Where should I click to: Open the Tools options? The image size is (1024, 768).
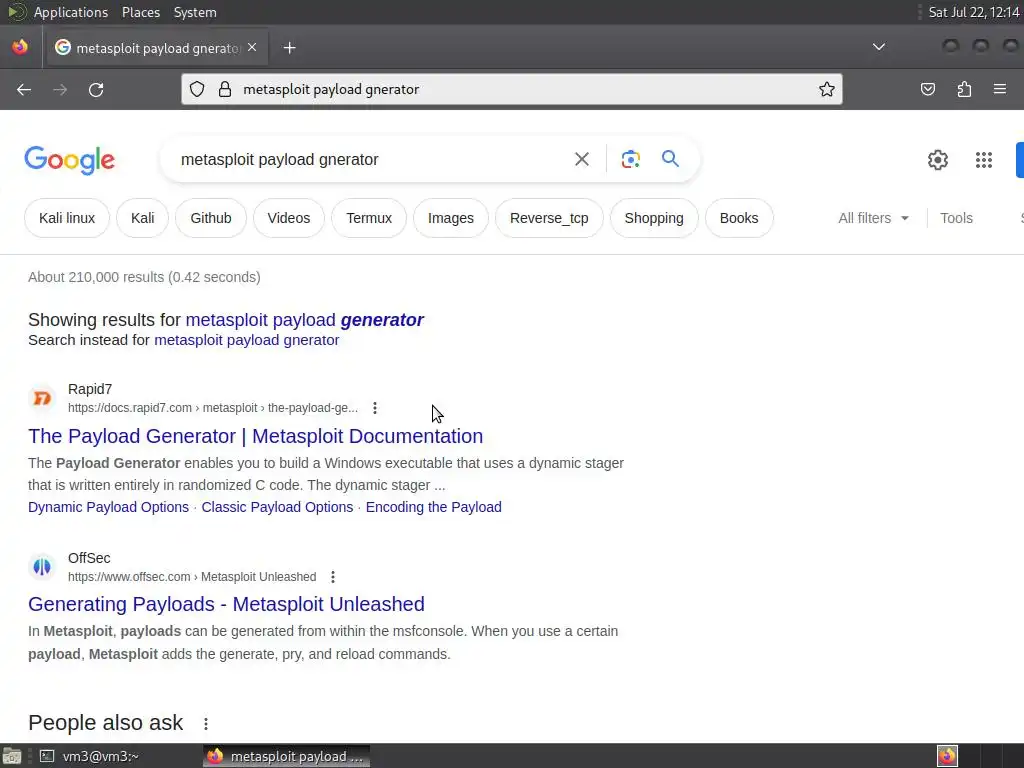[956, 218]
